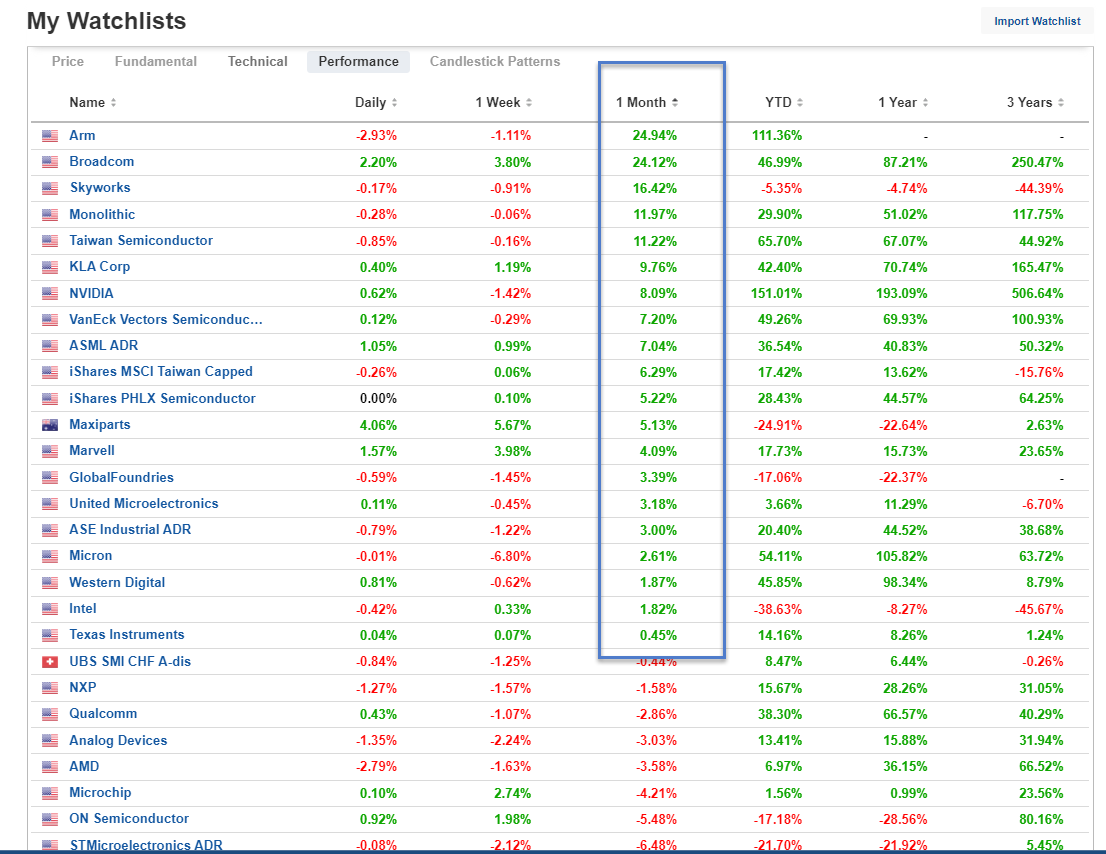Switch to the Fundamental tab
Screen dimensions: 1106x854
tap(156, 61)
